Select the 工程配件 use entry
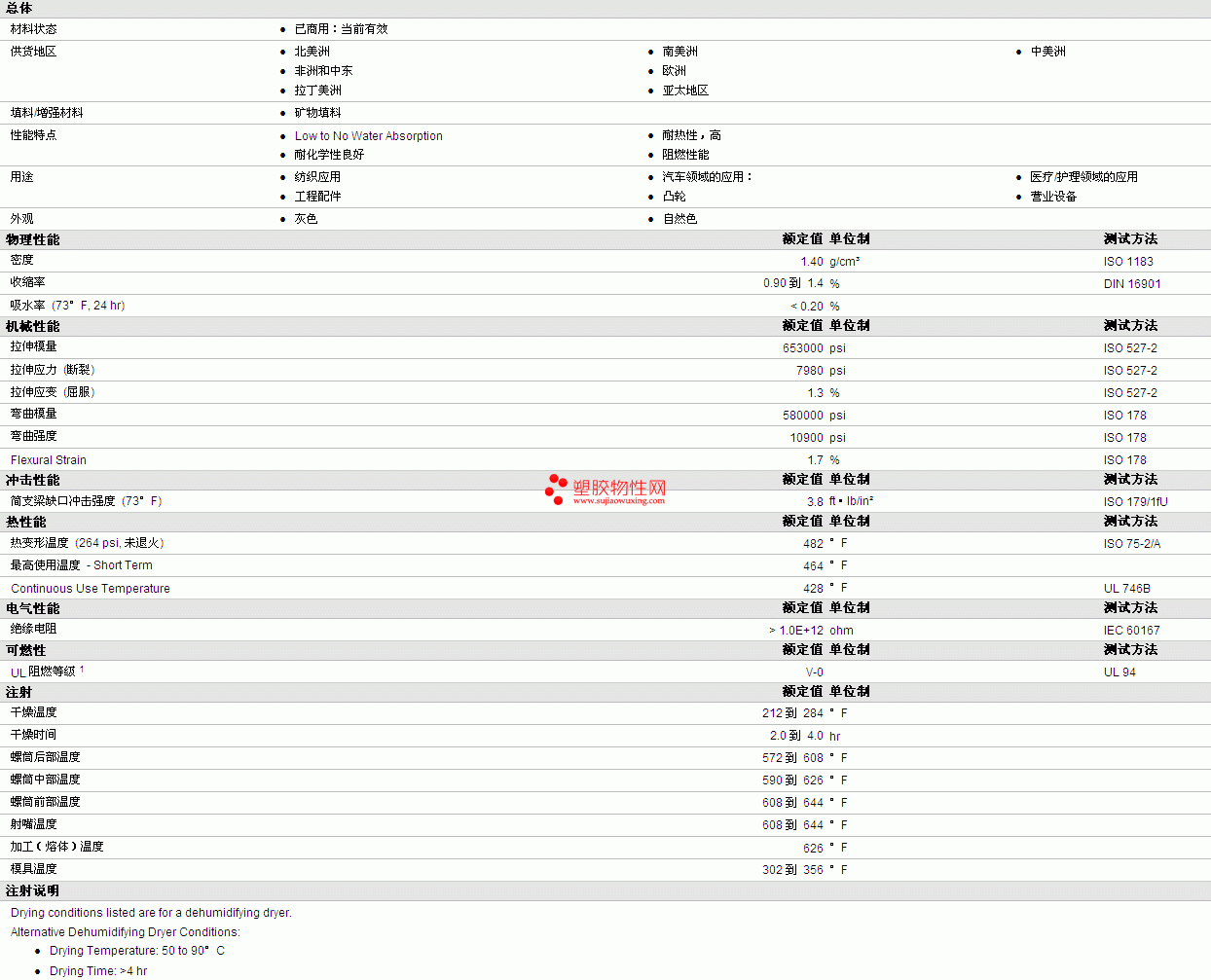The width and height of the screenshot is (1211, 980). pos(317,197)
